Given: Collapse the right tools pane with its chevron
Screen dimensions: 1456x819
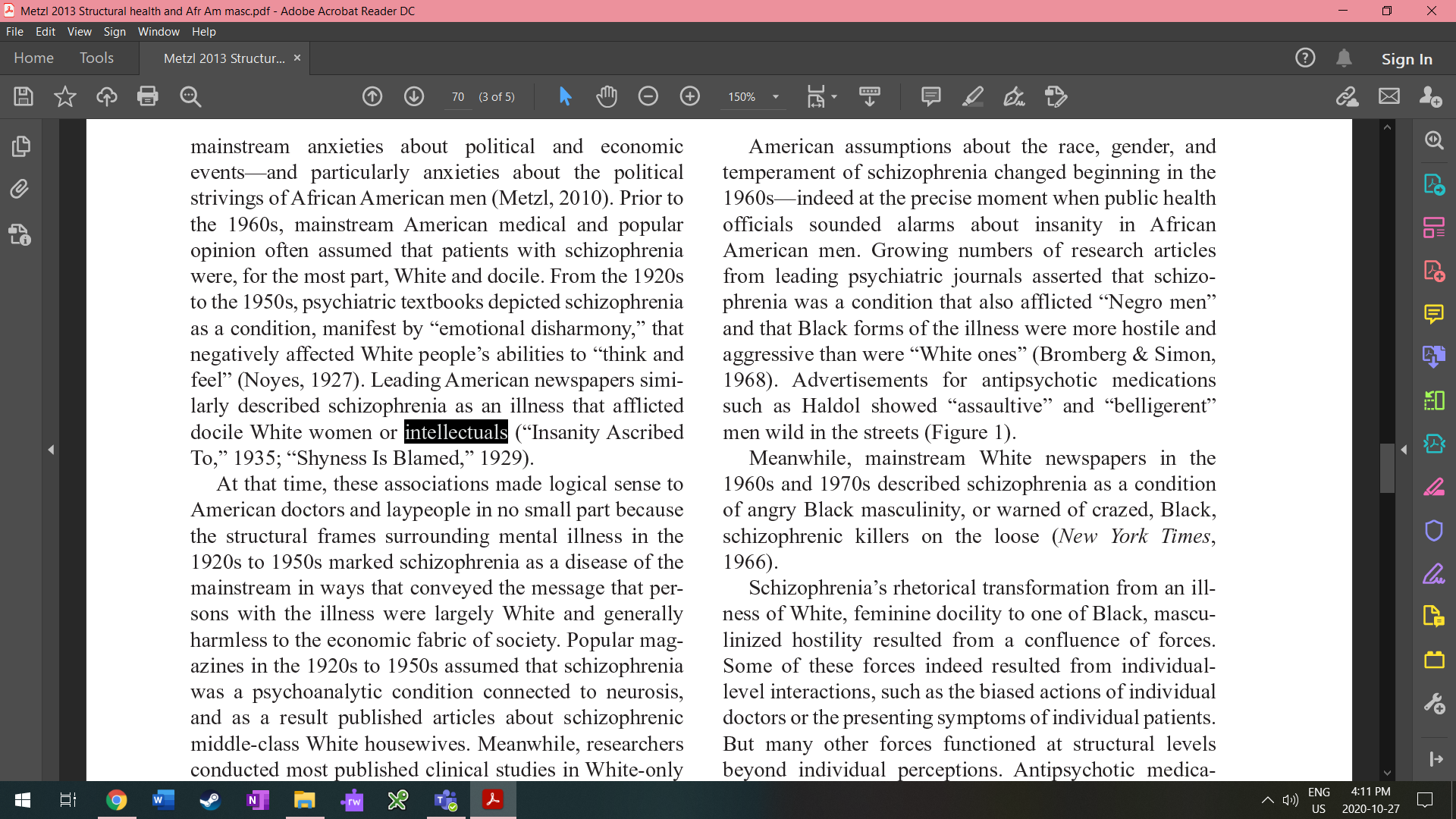Looking at the screenshot, I should pos(1404,449).
